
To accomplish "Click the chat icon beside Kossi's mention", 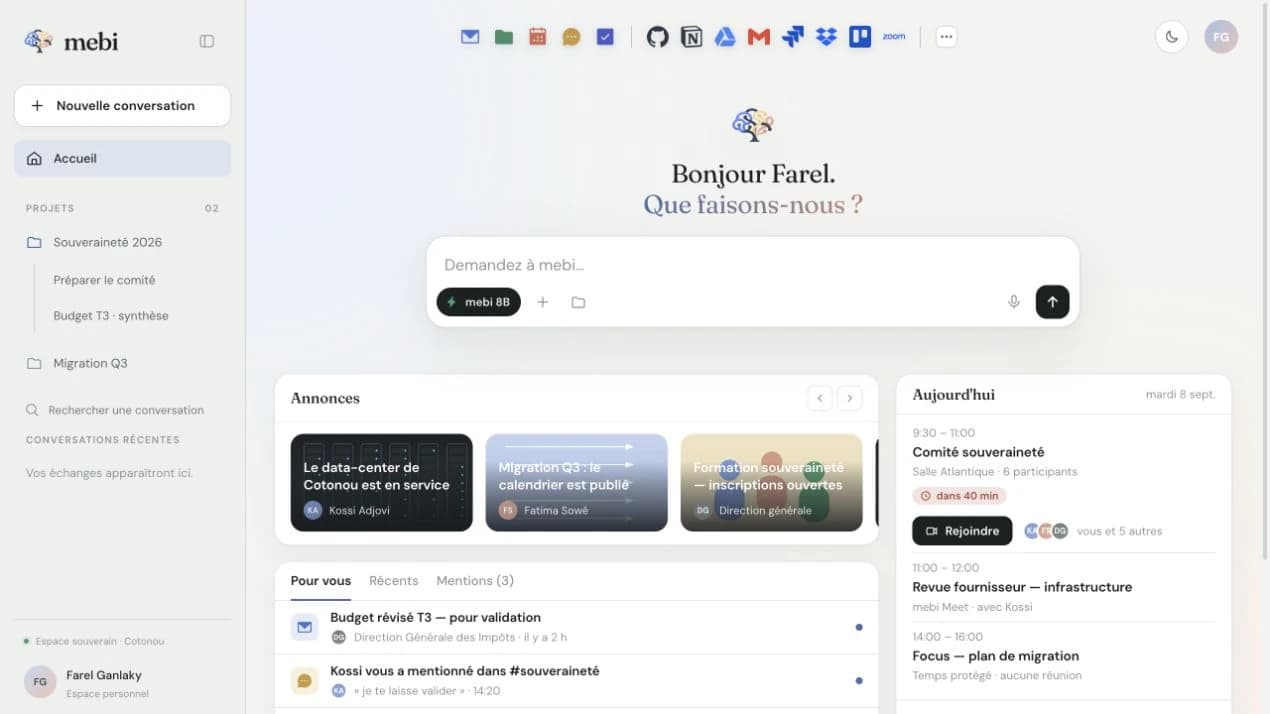I will (x=304, y=681).
